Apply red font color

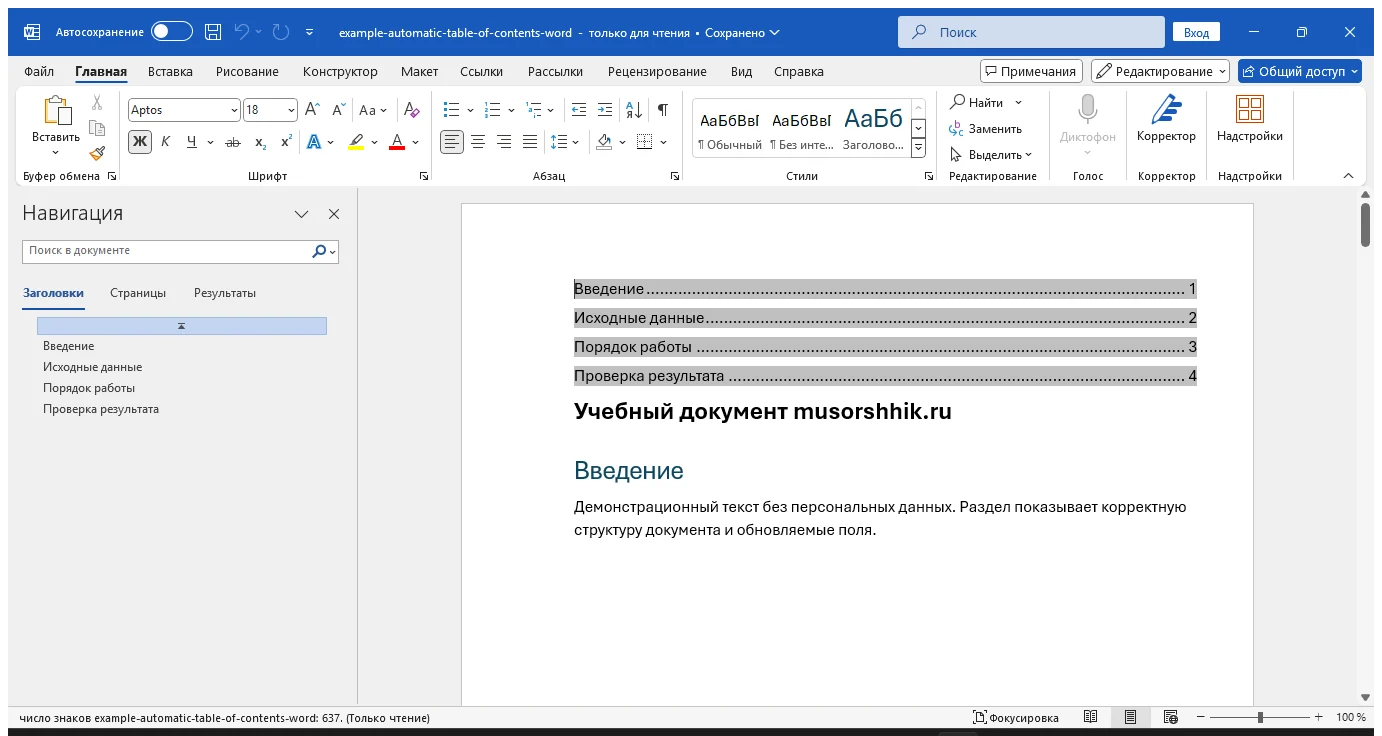click(397, 142)
